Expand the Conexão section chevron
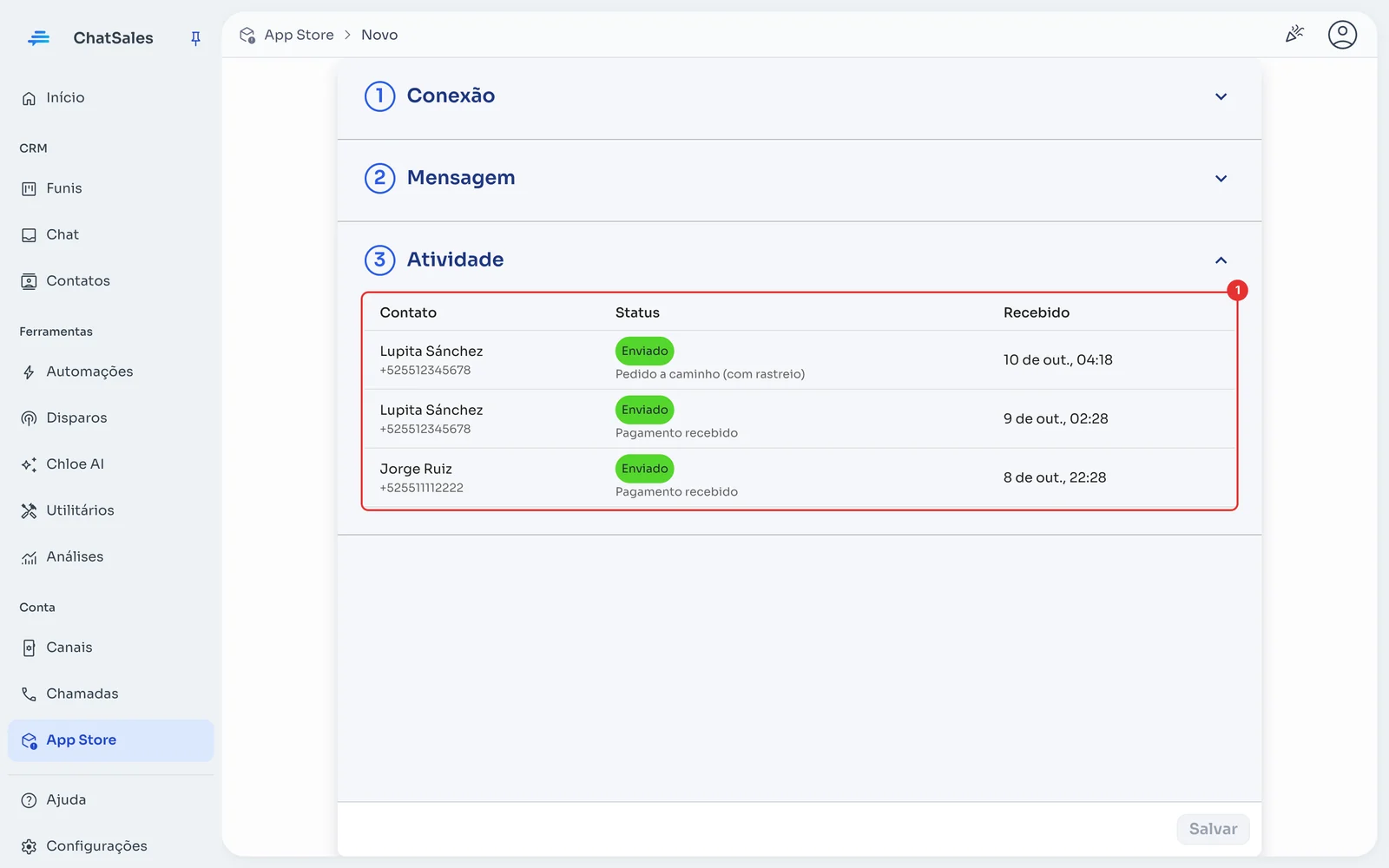 (1221, 96)
